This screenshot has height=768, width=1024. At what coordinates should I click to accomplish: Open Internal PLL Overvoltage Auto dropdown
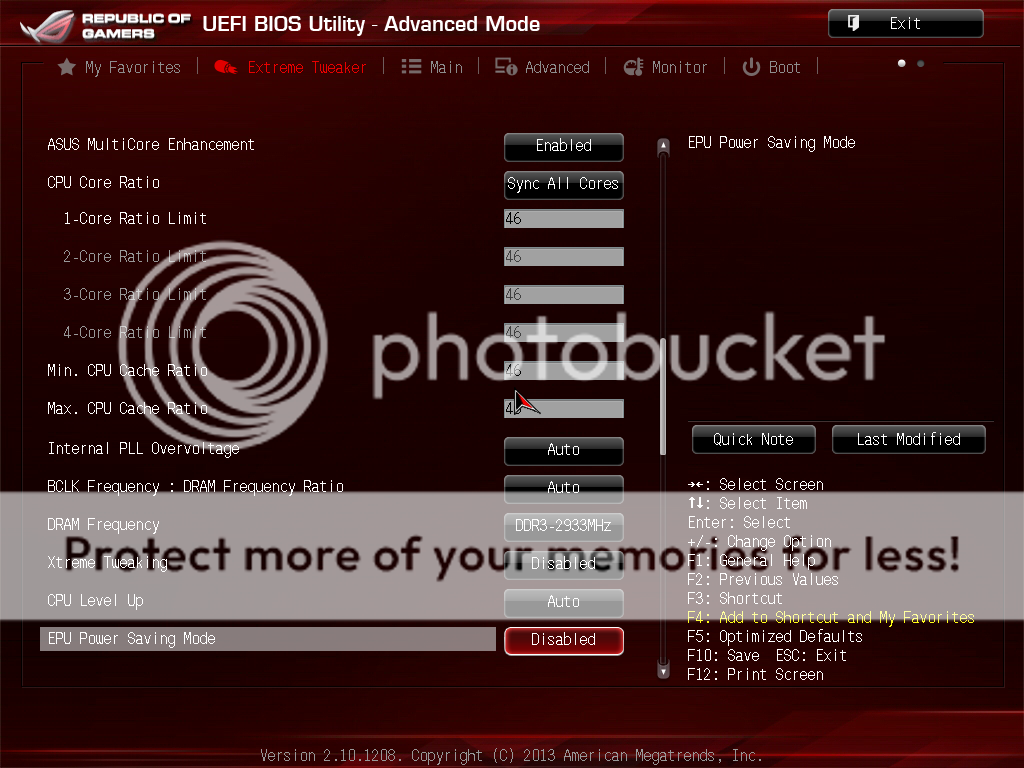(x=563, y=450)
